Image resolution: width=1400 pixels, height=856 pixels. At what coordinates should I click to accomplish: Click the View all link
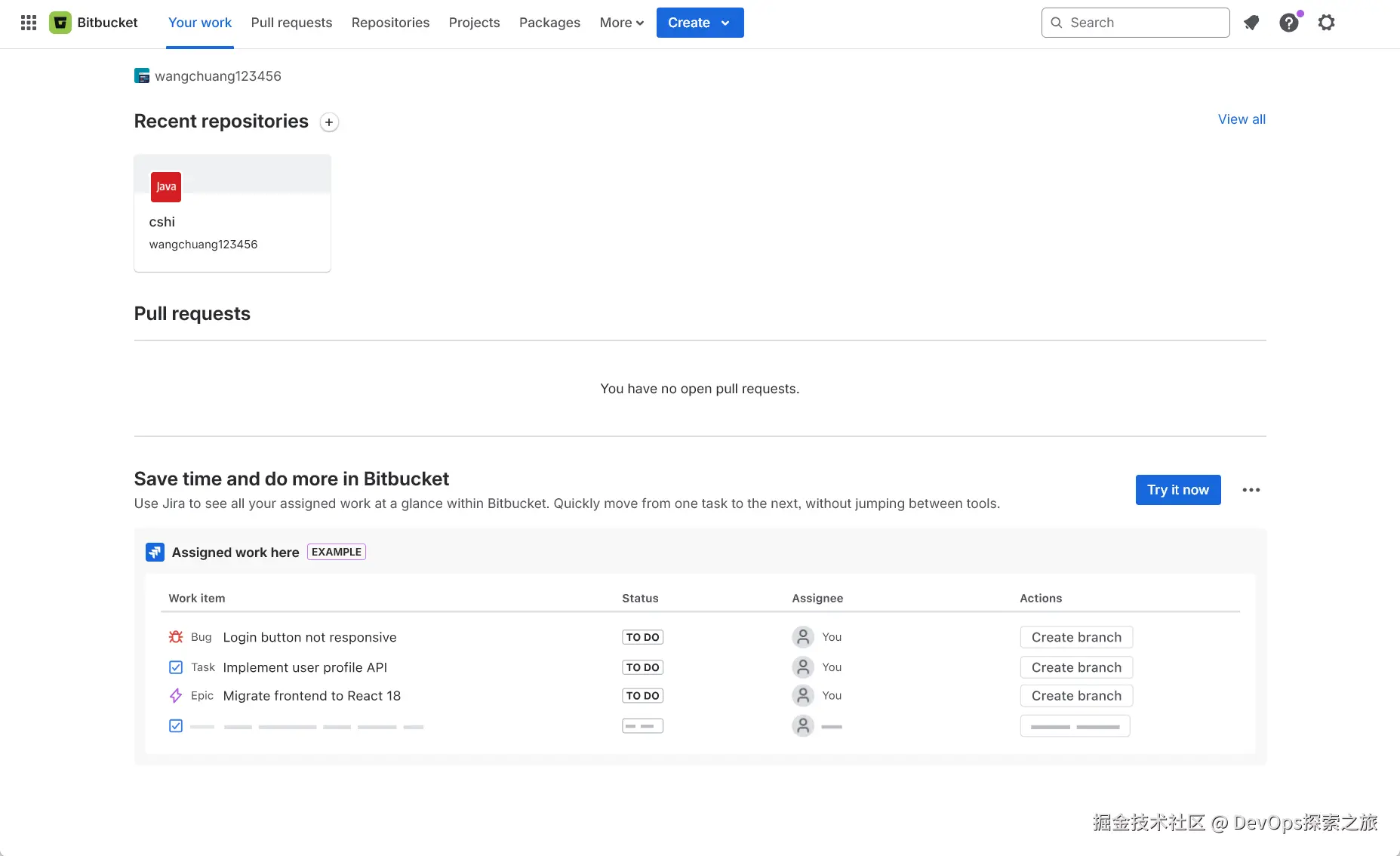(1242, 119)
